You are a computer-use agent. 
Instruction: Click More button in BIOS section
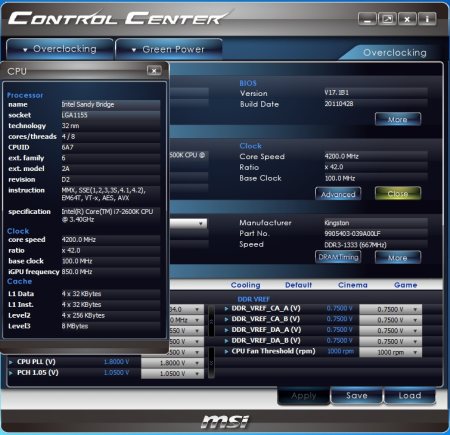click(398, 119)
